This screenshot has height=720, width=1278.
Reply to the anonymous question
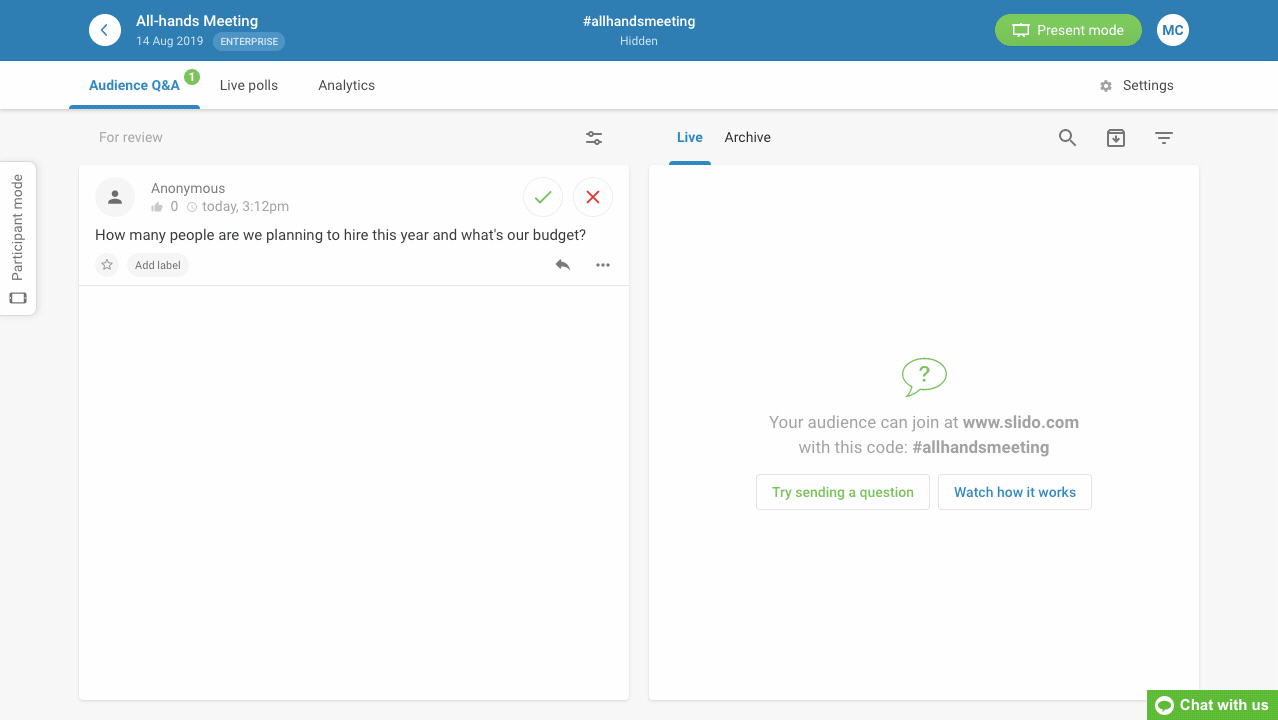coord(563,265)
